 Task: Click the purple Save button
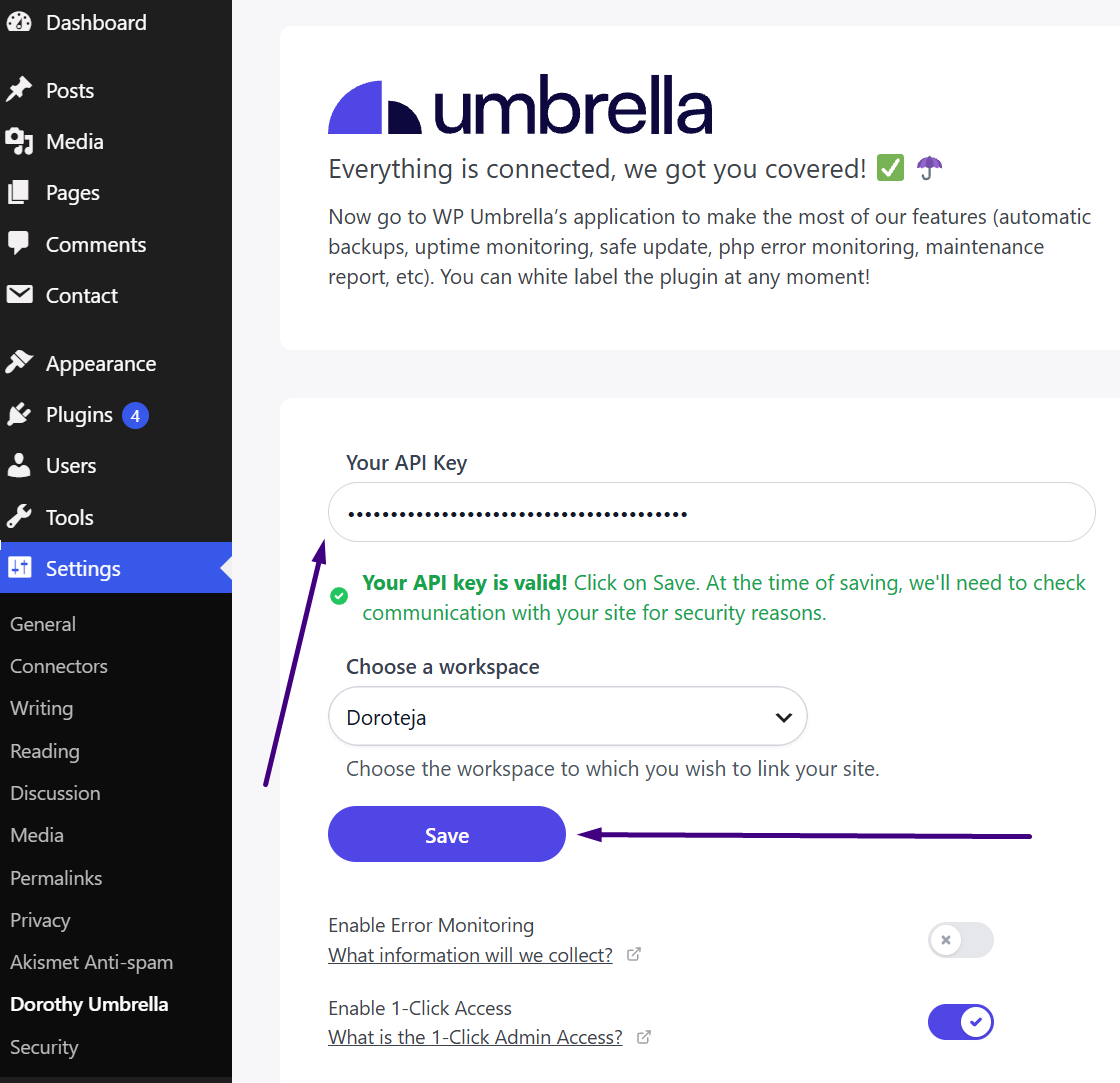[x=447, y=834]
